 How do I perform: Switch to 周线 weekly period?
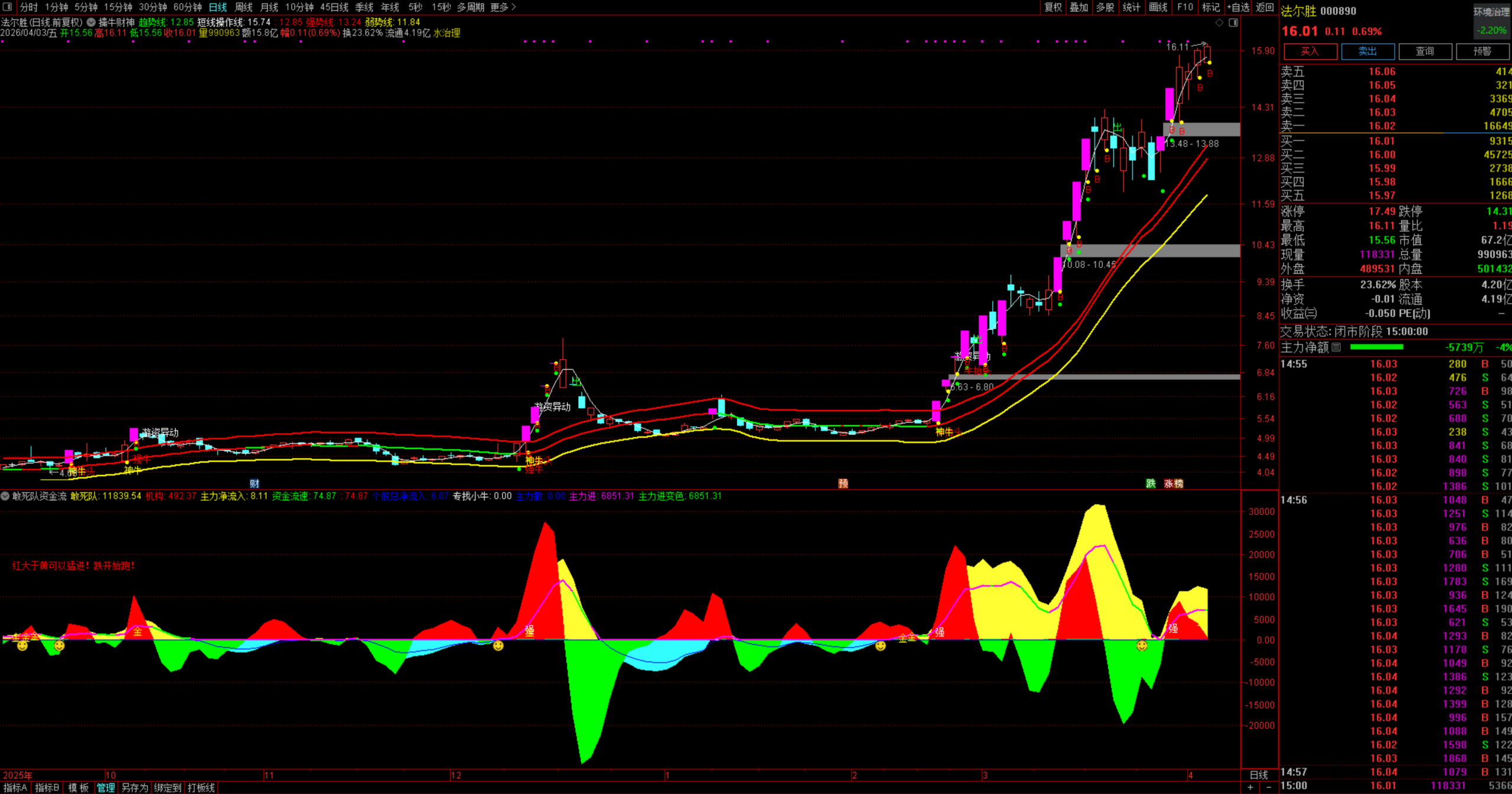pos(243,7)
